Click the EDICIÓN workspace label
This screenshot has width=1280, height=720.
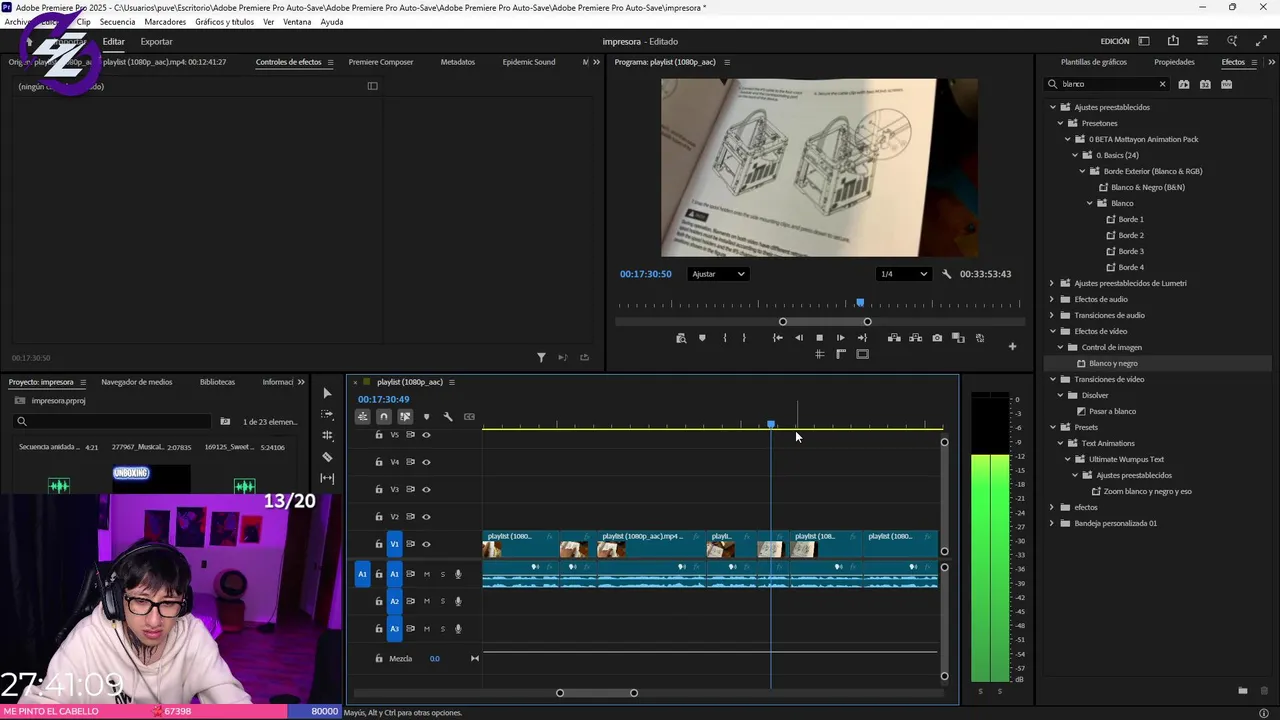pos(1115,41)
